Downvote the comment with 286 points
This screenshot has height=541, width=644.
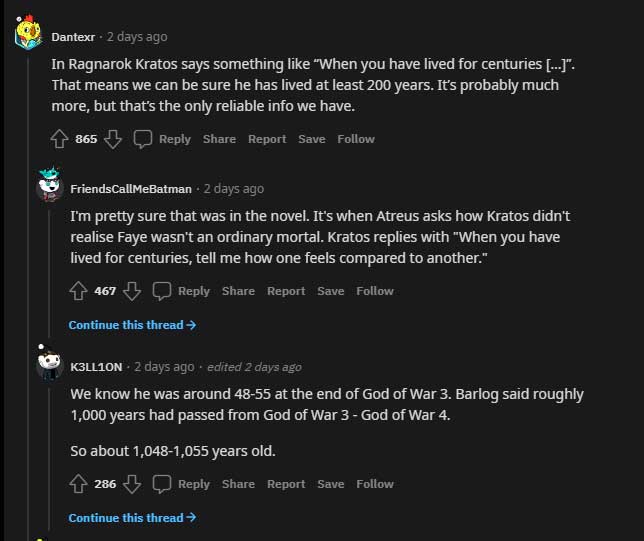pos(132,484)
